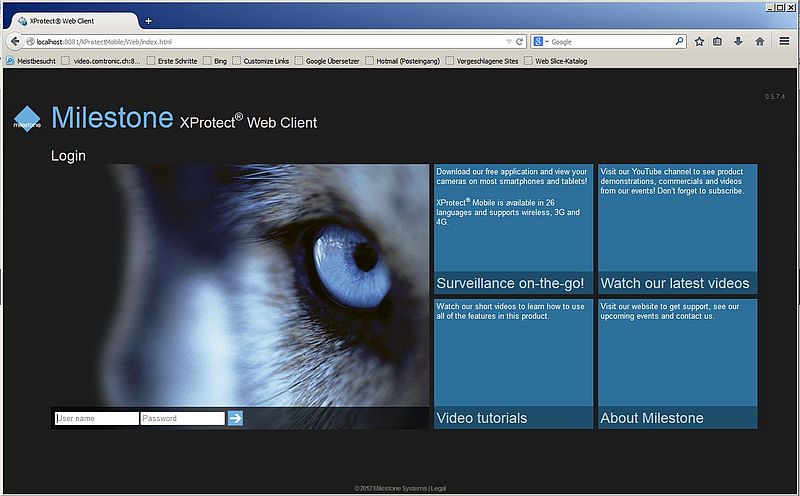Image resolution: width=800 pixels, height=496 pixels.
Task: Click the Legal link in footer
Action: tap(438, 488)
